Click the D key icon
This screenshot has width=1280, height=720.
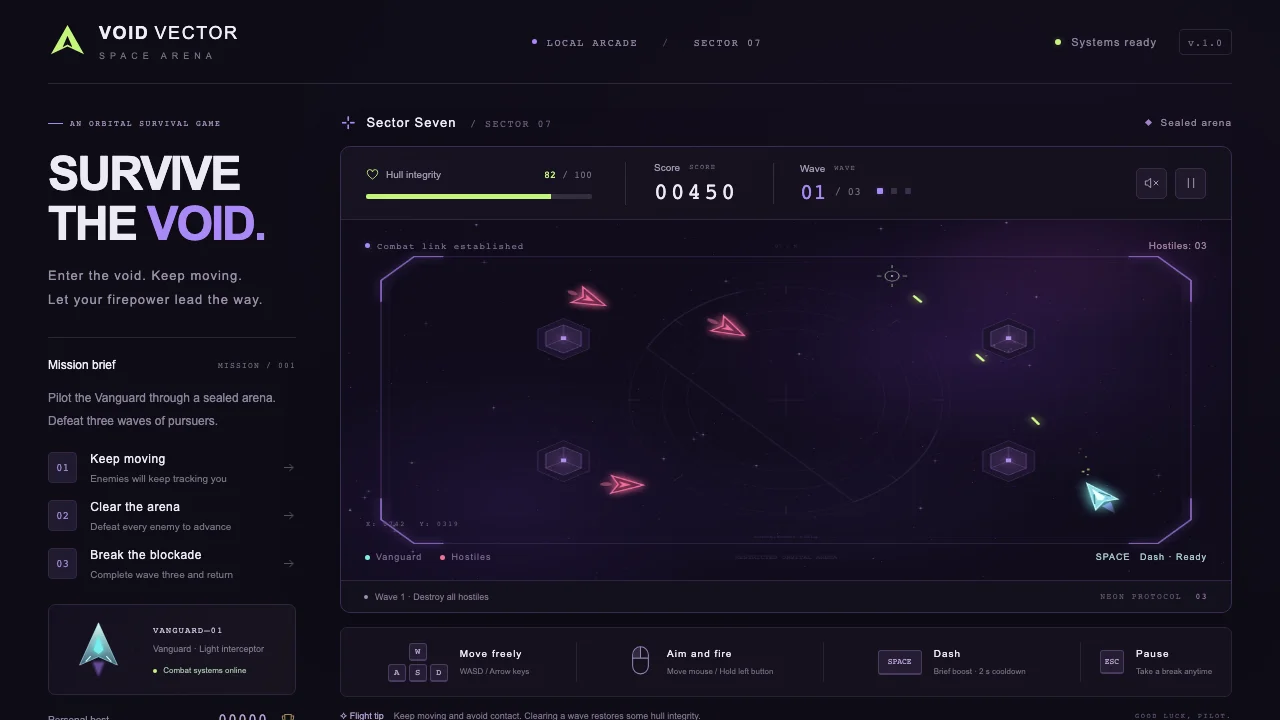pyautogui.click(x=438, y=673)
